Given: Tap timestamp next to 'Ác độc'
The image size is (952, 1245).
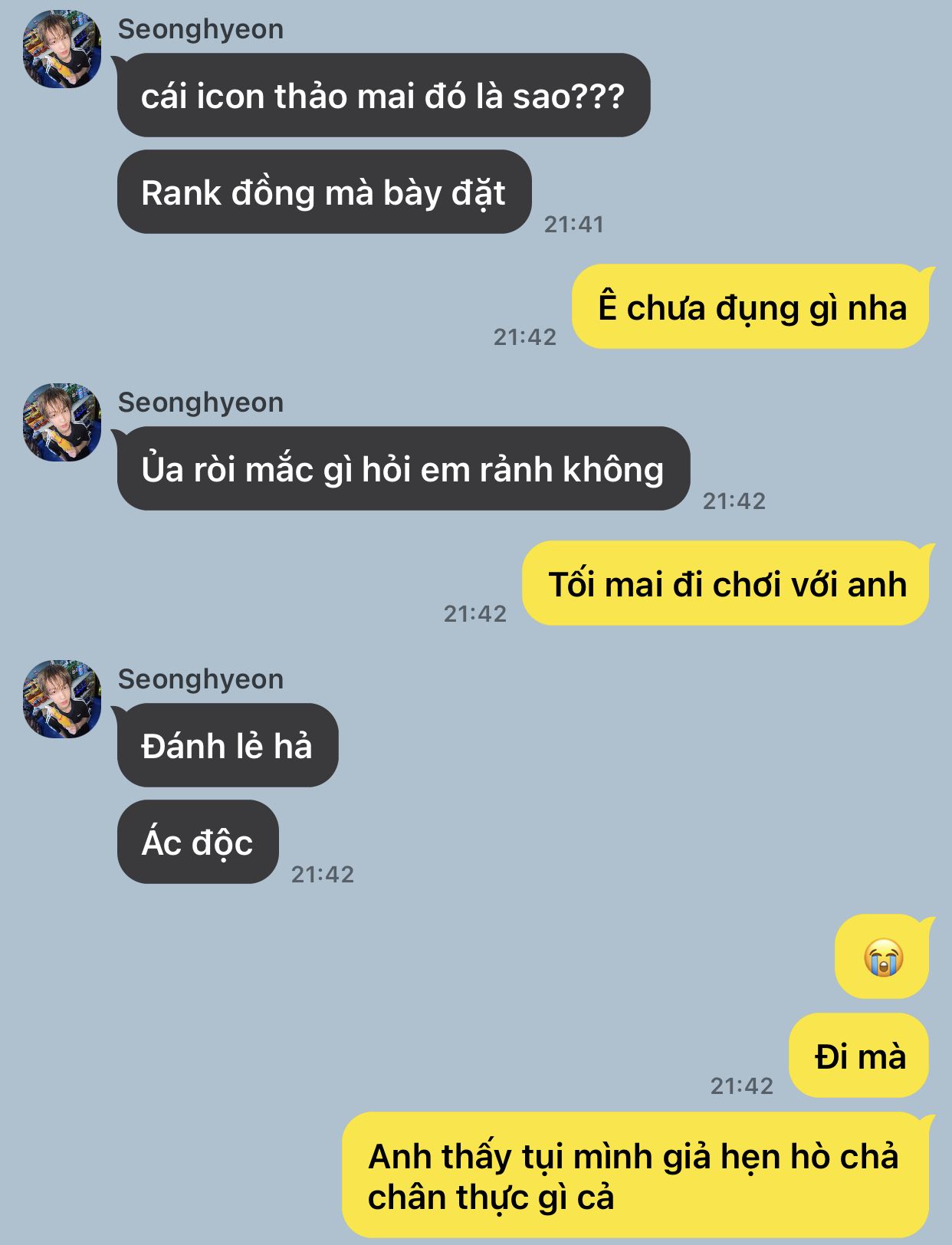Looking at the screenshot, I should point(323,874).
